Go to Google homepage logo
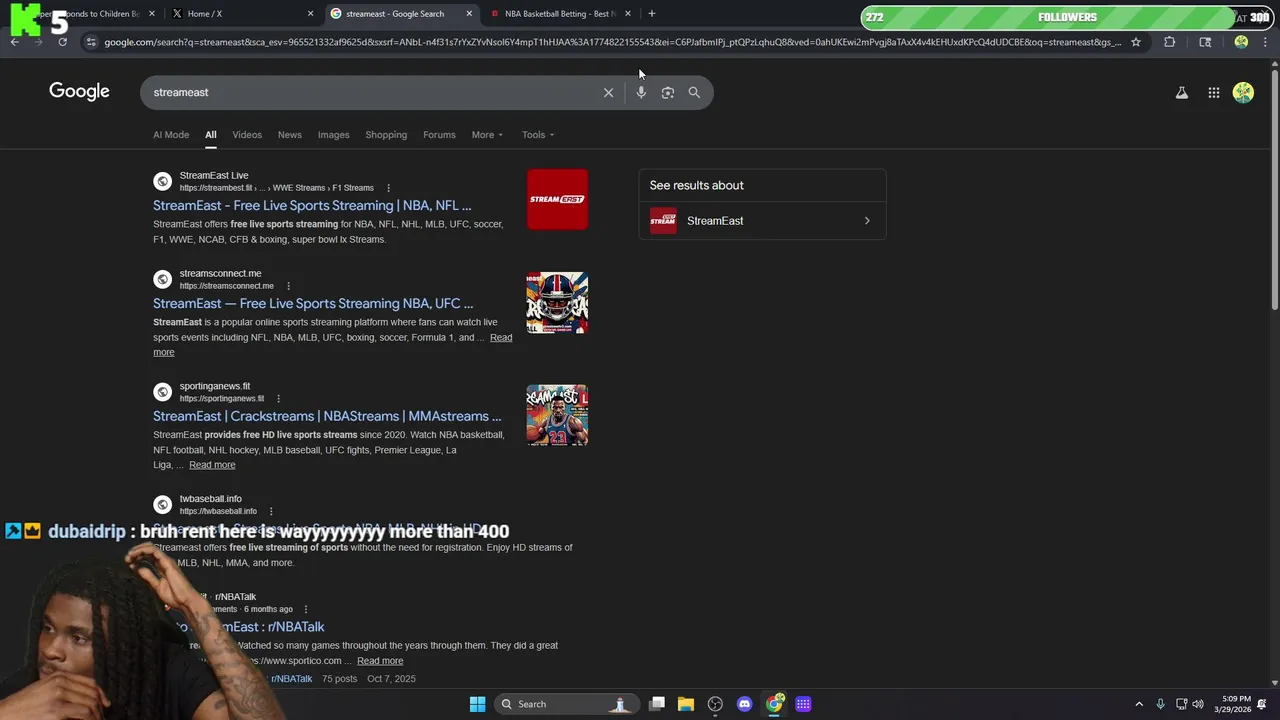Screen dimensions: 1280x720 pos(79,92)
